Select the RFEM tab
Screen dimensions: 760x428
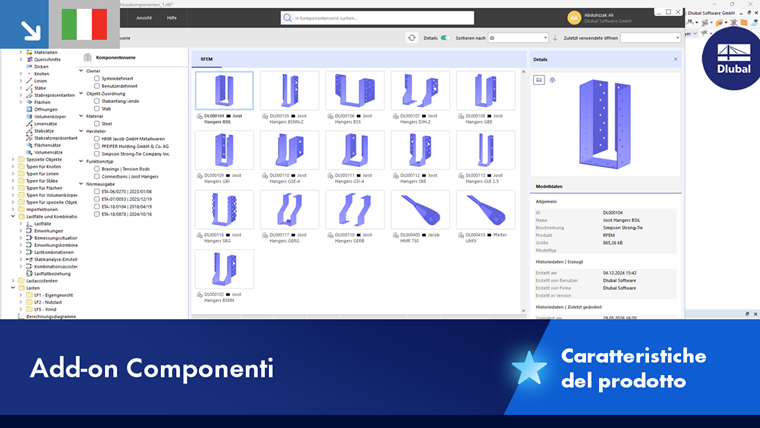coord(206,59)
